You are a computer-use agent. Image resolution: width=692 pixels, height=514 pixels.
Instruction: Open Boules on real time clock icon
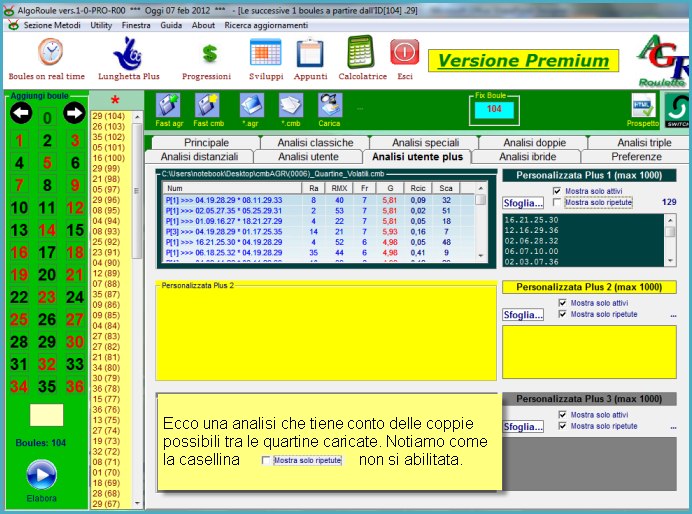coord(50,52)
